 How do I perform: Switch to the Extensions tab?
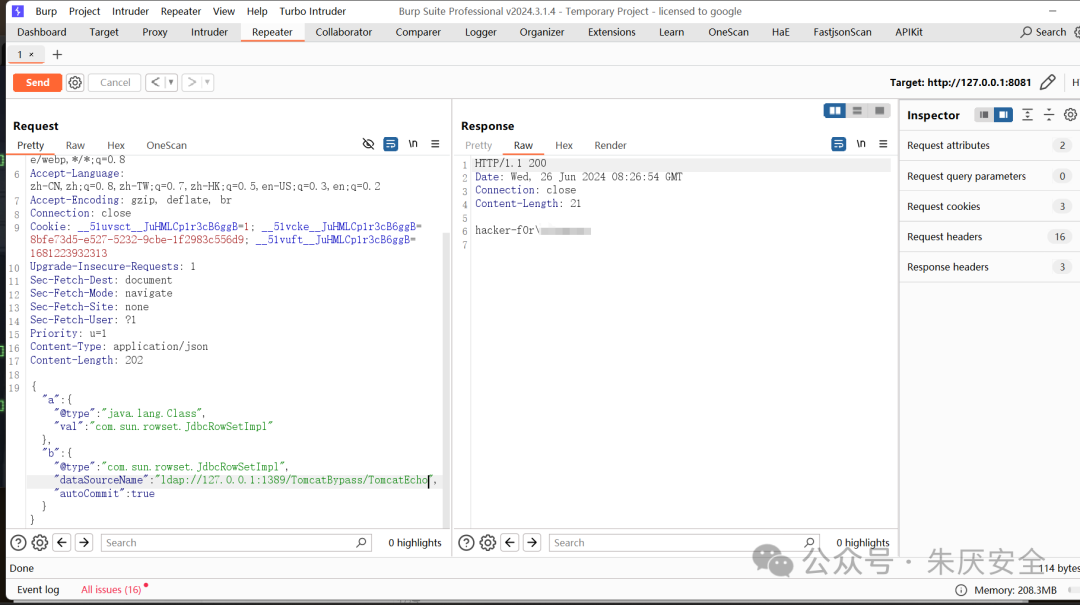[612, 32]
